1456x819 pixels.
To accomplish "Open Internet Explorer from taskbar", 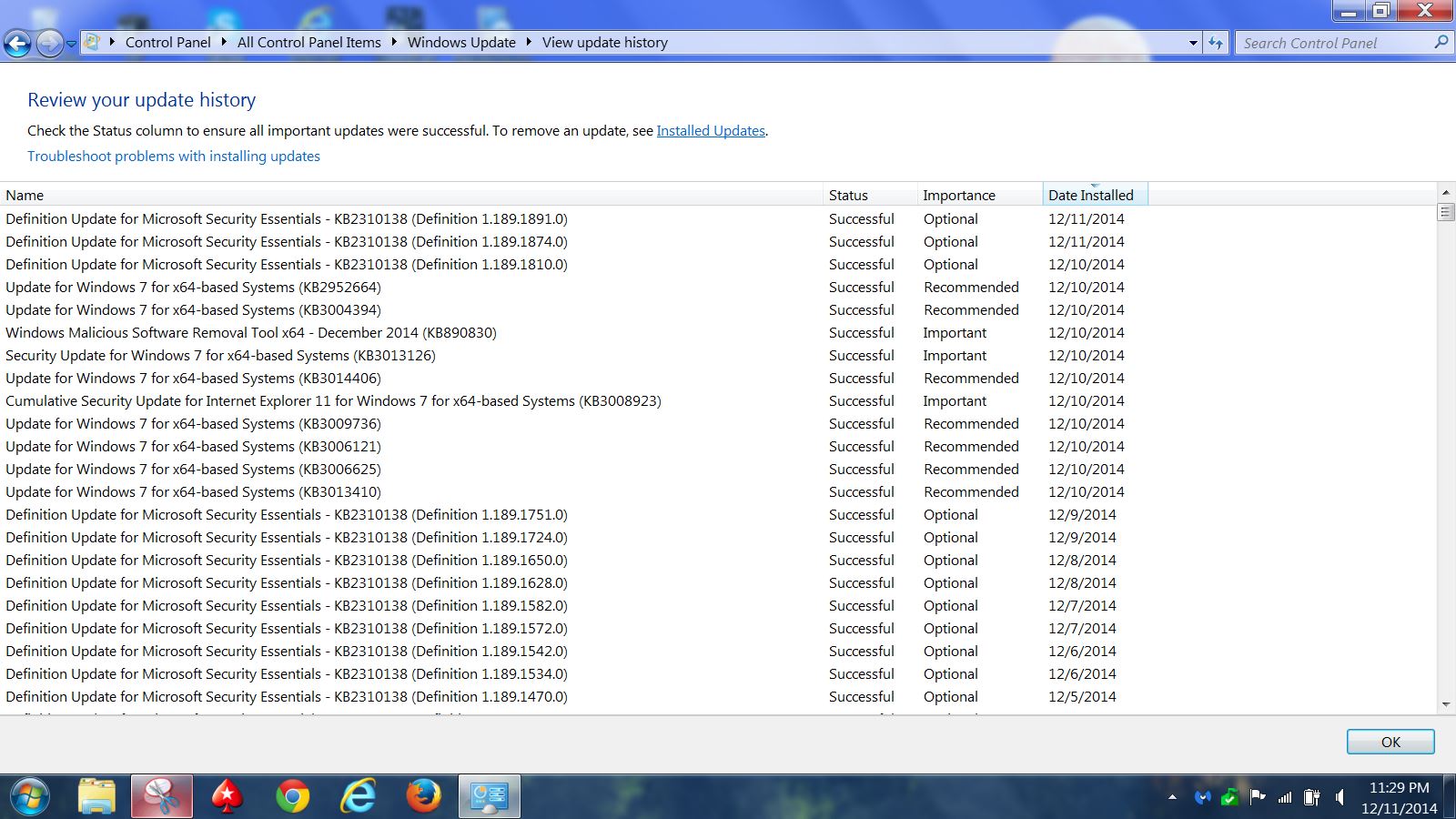I will (x=358, y=797).
